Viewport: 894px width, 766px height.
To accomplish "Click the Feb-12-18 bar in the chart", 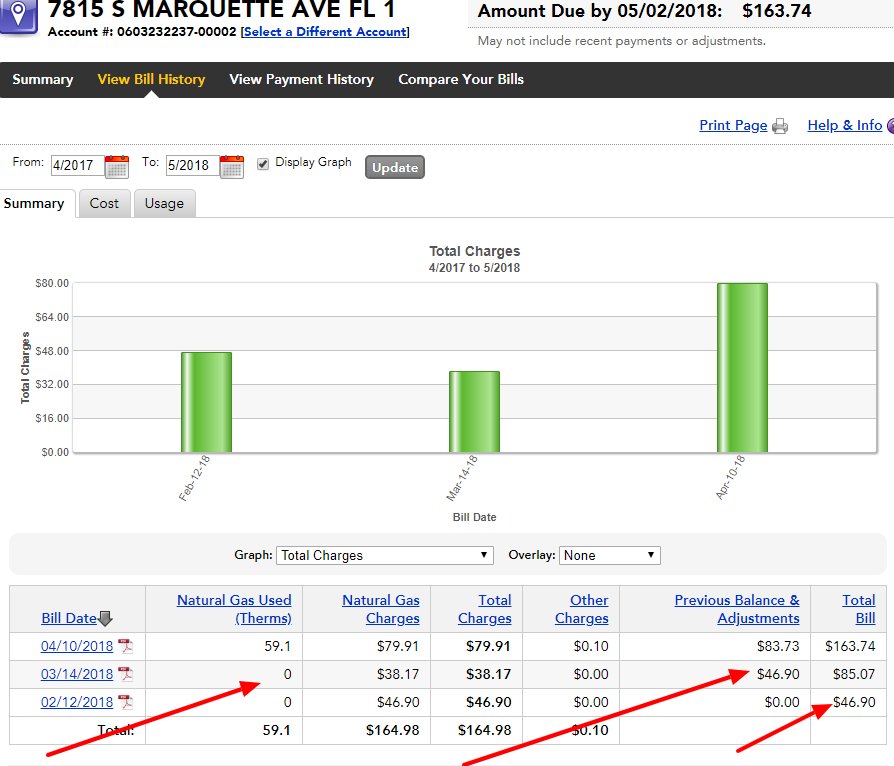I will [206, 402].
